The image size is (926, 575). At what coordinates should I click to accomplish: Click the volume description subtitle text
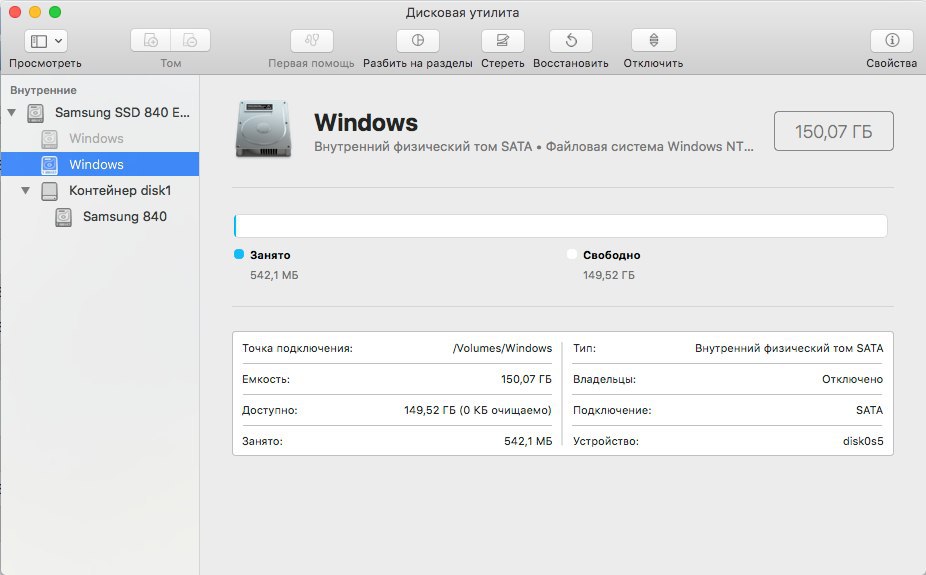534,146
